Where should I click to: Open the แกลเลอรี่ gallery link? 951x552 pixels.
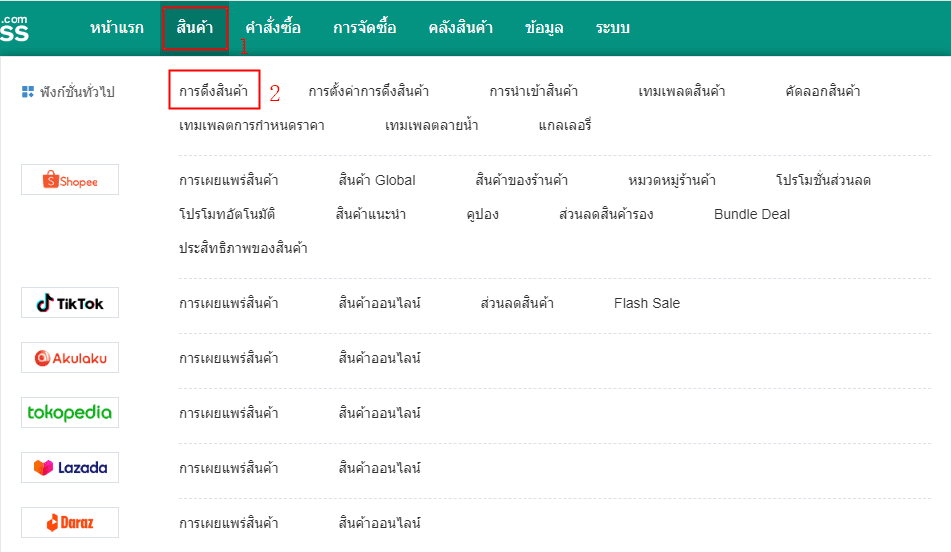(565, 125)
